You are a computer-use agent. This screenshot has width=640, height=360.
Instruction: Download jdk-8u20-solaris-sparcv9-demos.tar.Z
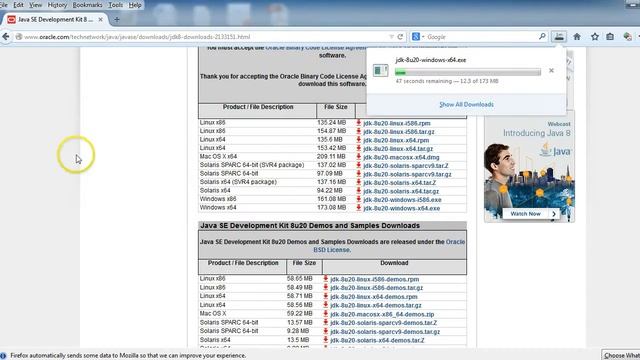[384, 323]
